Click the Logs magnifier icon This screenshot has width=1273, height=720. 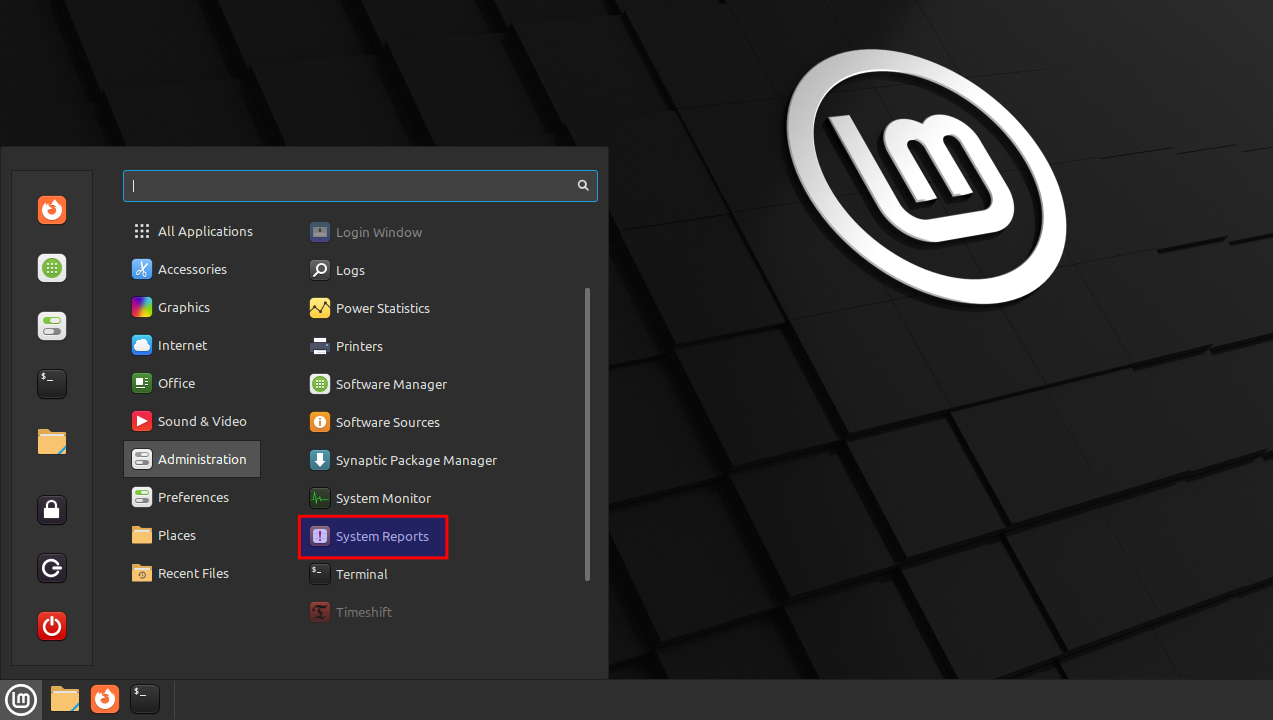[320, 270]
